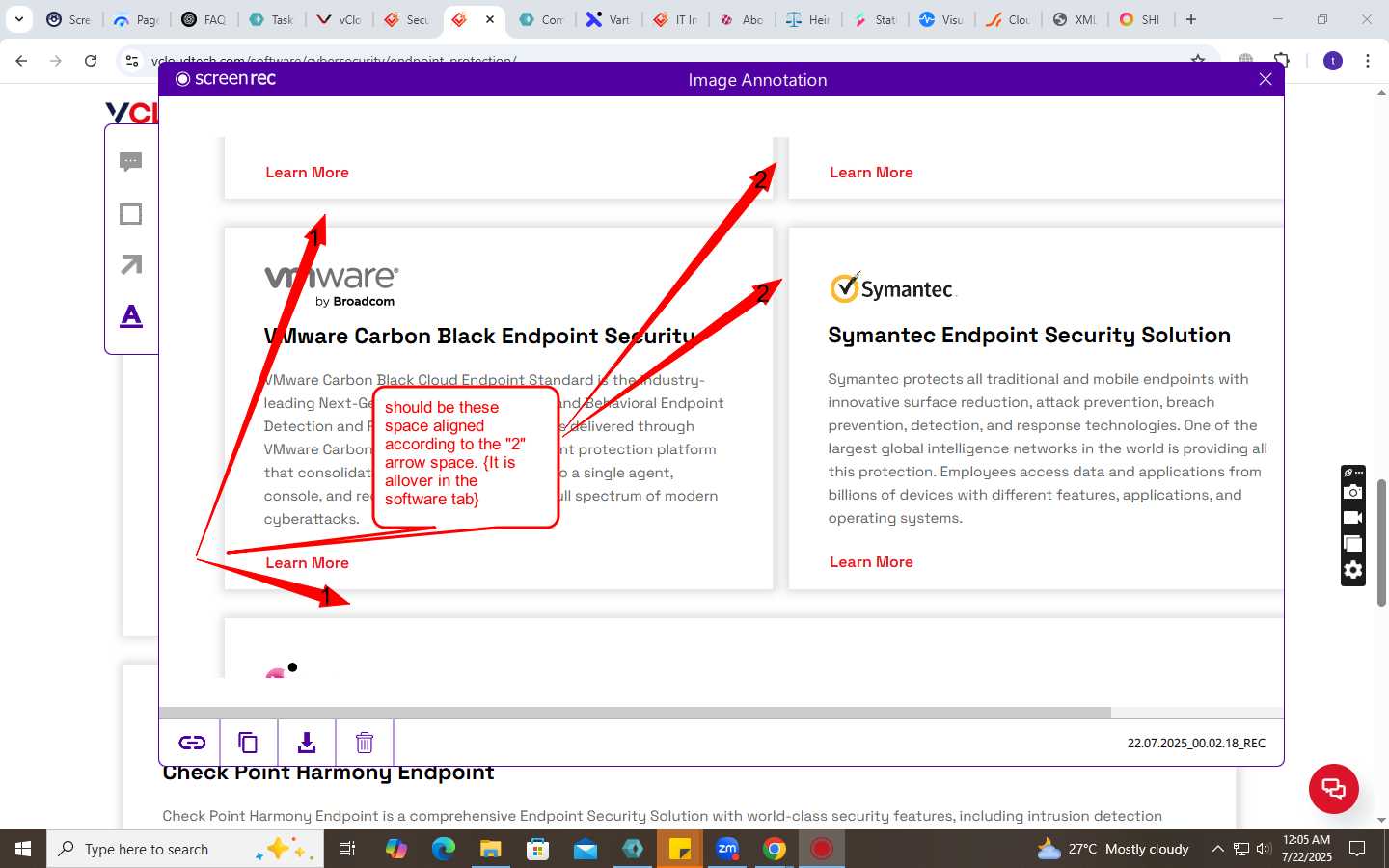Open Chrome three-dot menu
Image resolution: width=1389 pixels, height=868 pixels.
1368,61
